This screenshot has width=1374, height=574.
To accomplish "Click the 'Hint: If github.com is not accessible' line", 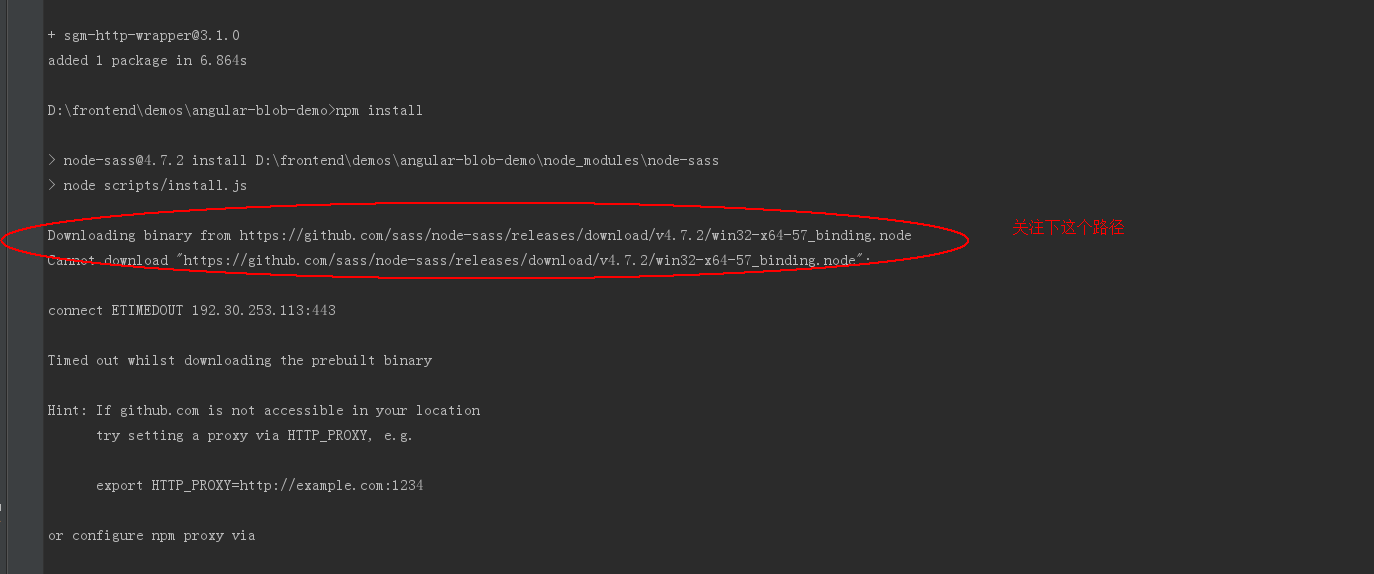I will (x=264, y=411).
